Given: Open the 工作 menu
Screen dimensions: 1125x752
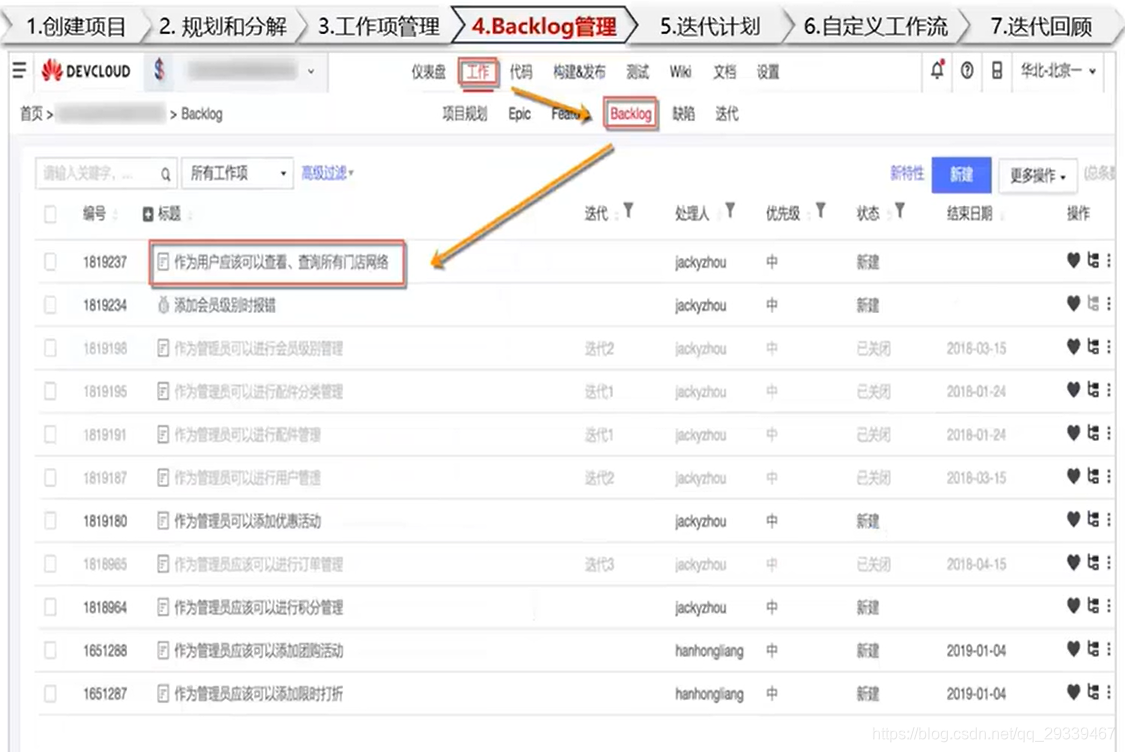Looking at the screenshot, I should 478,72.
